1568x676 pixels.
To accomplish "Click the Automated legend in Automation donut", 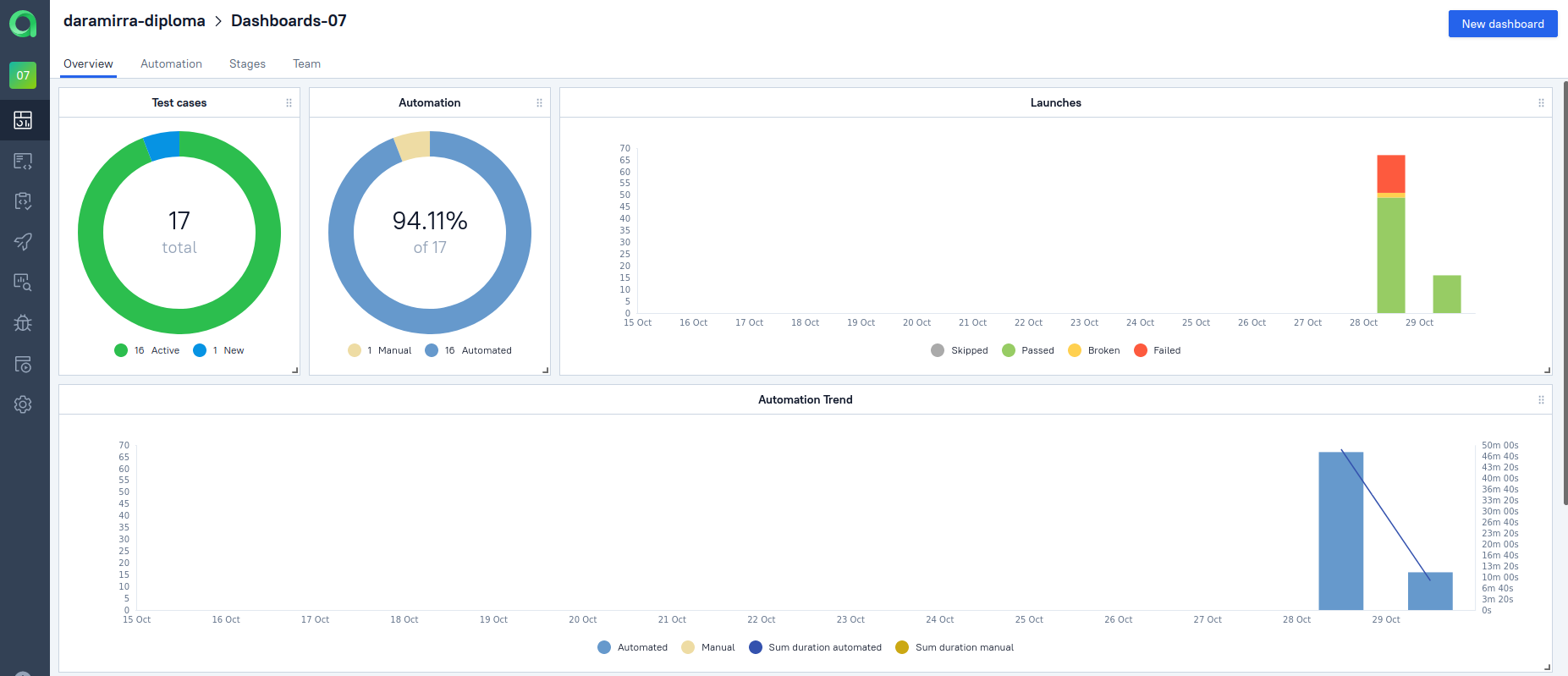I will coord(469,350).
